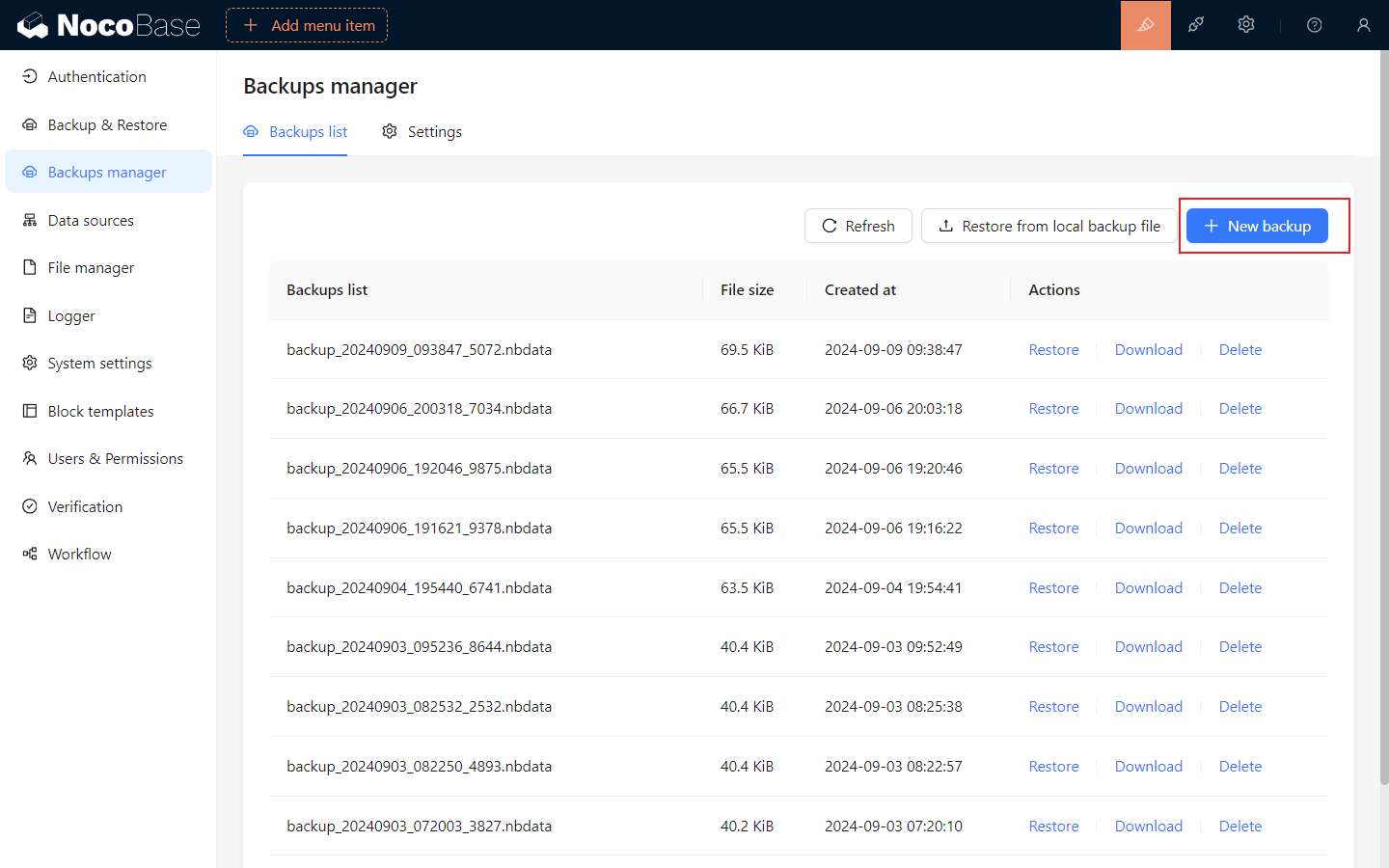Click Restore from local backup file

[1049, 226]
